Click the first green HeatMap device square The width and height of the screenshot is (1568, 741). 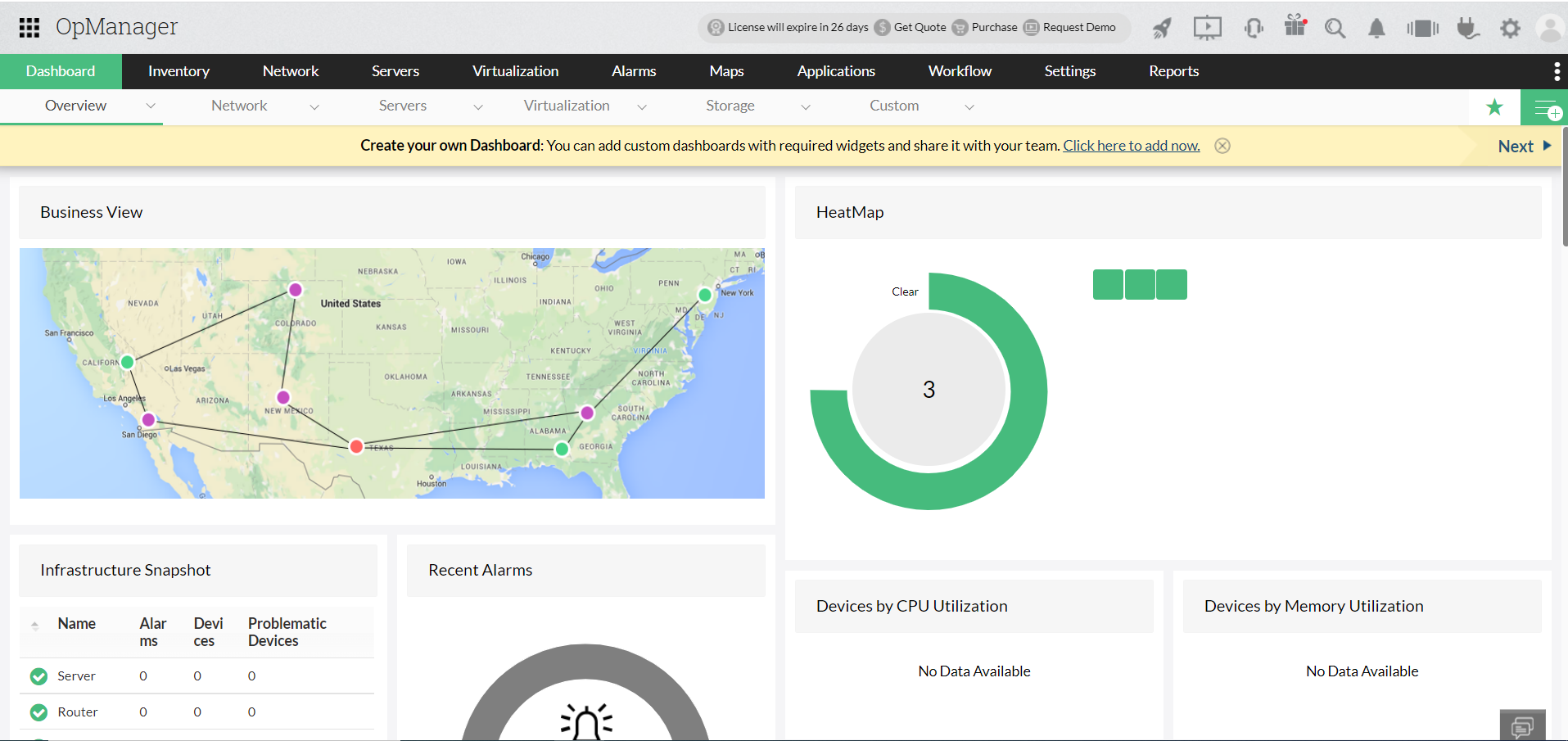(x=1108, y=285)
